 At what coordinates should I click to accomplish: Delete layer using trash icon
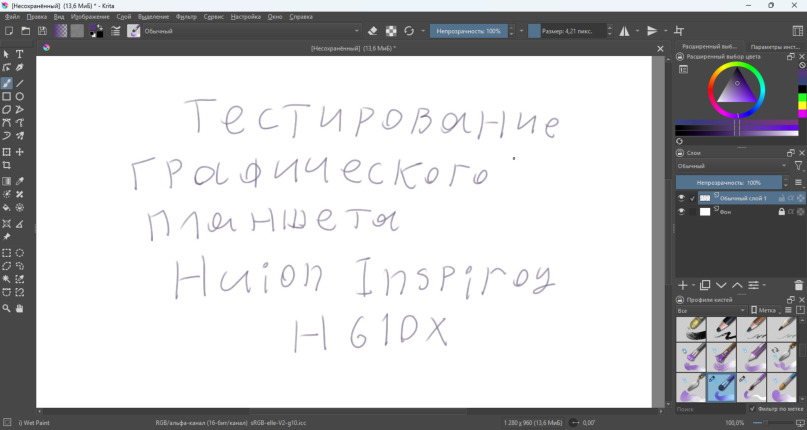[799, 285]
